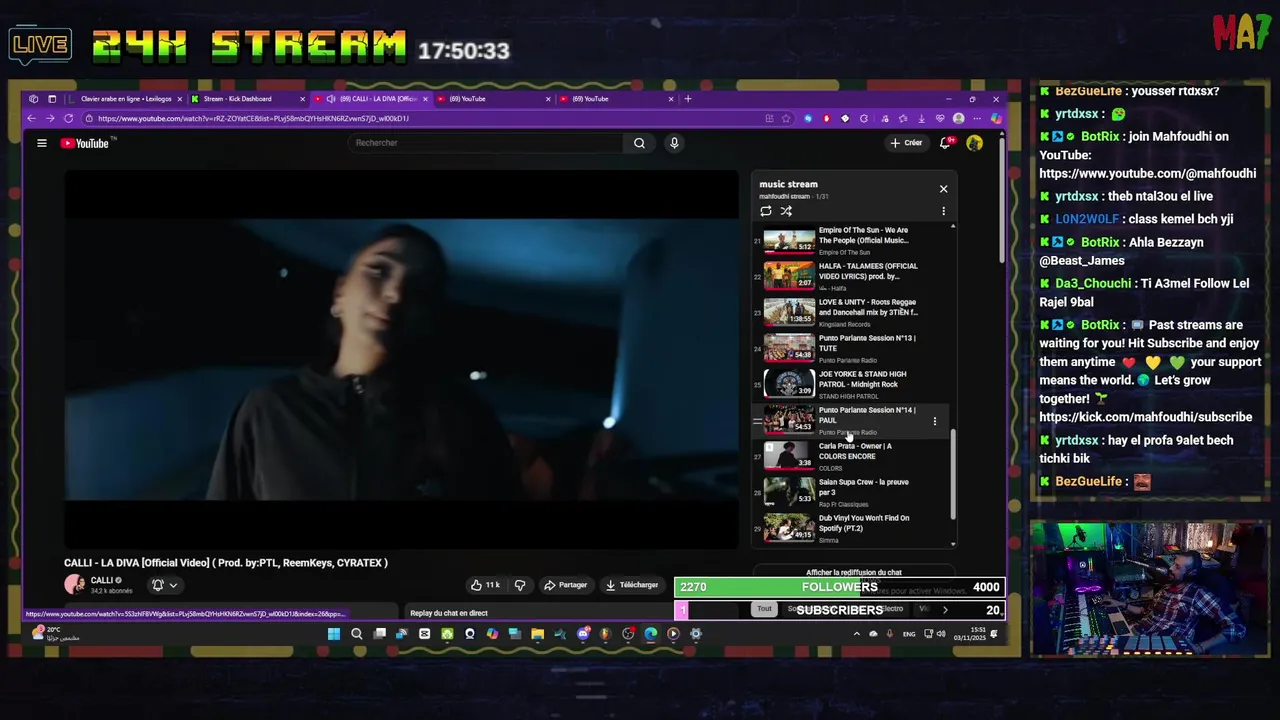Open the subscription notification bell dropdown
The image size is (1280, 720).
[164, 585]
